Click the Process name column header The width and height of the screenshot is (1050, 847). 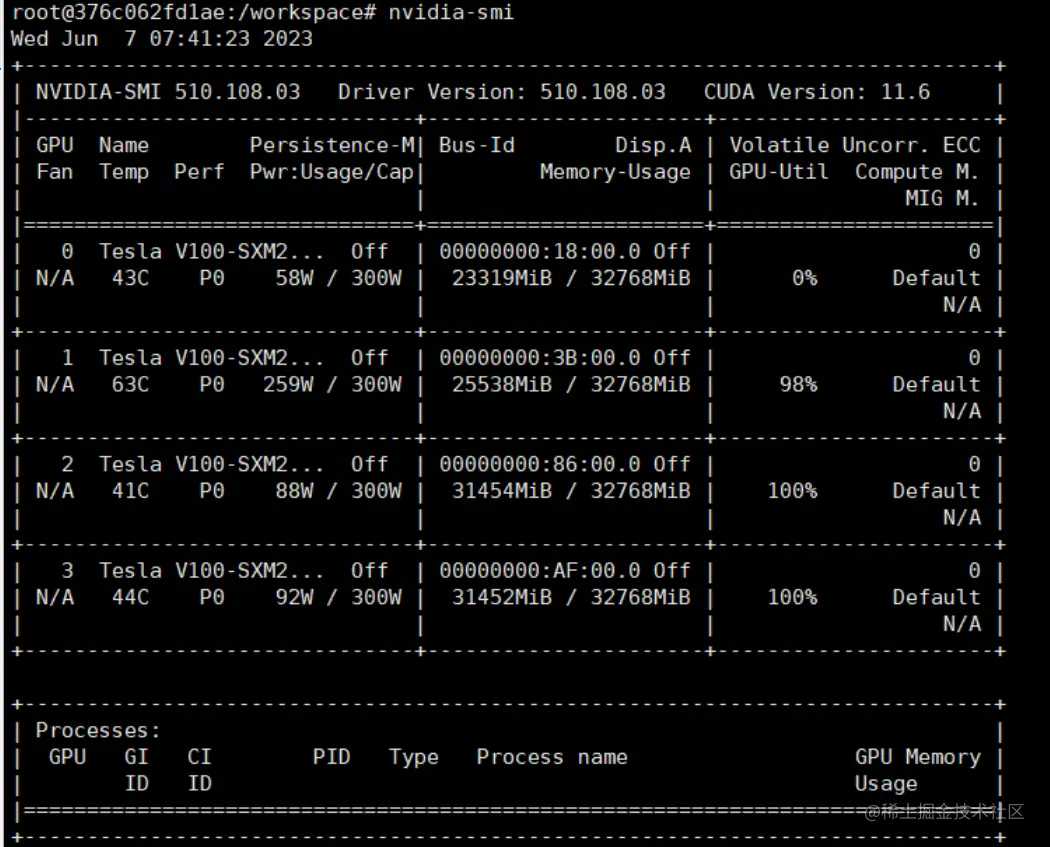point(552,757)
